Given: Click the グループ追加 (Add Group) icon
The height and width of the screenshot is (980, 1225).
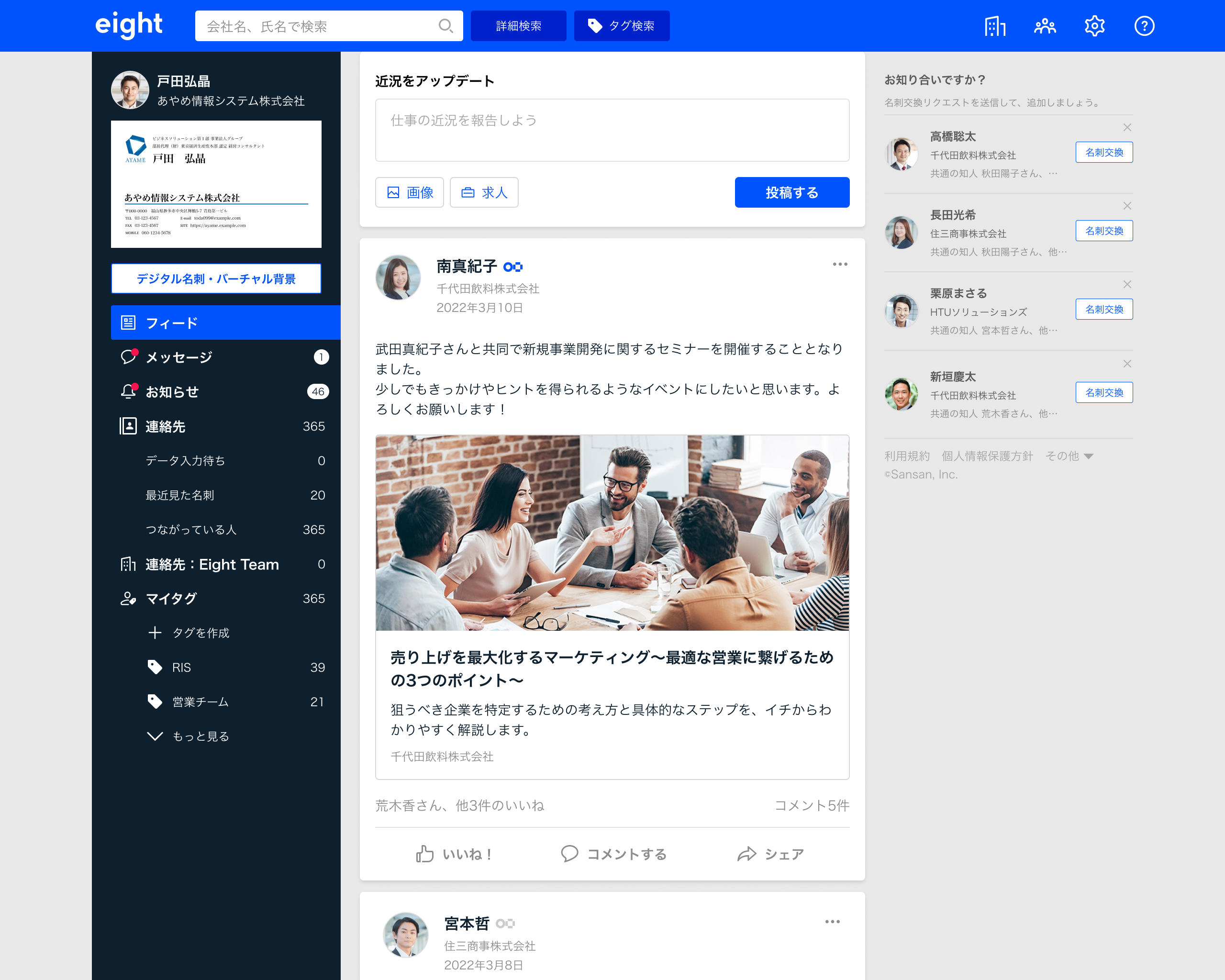Looking at the screenshot, I should pyautogui.click(x=1045, y=26).
